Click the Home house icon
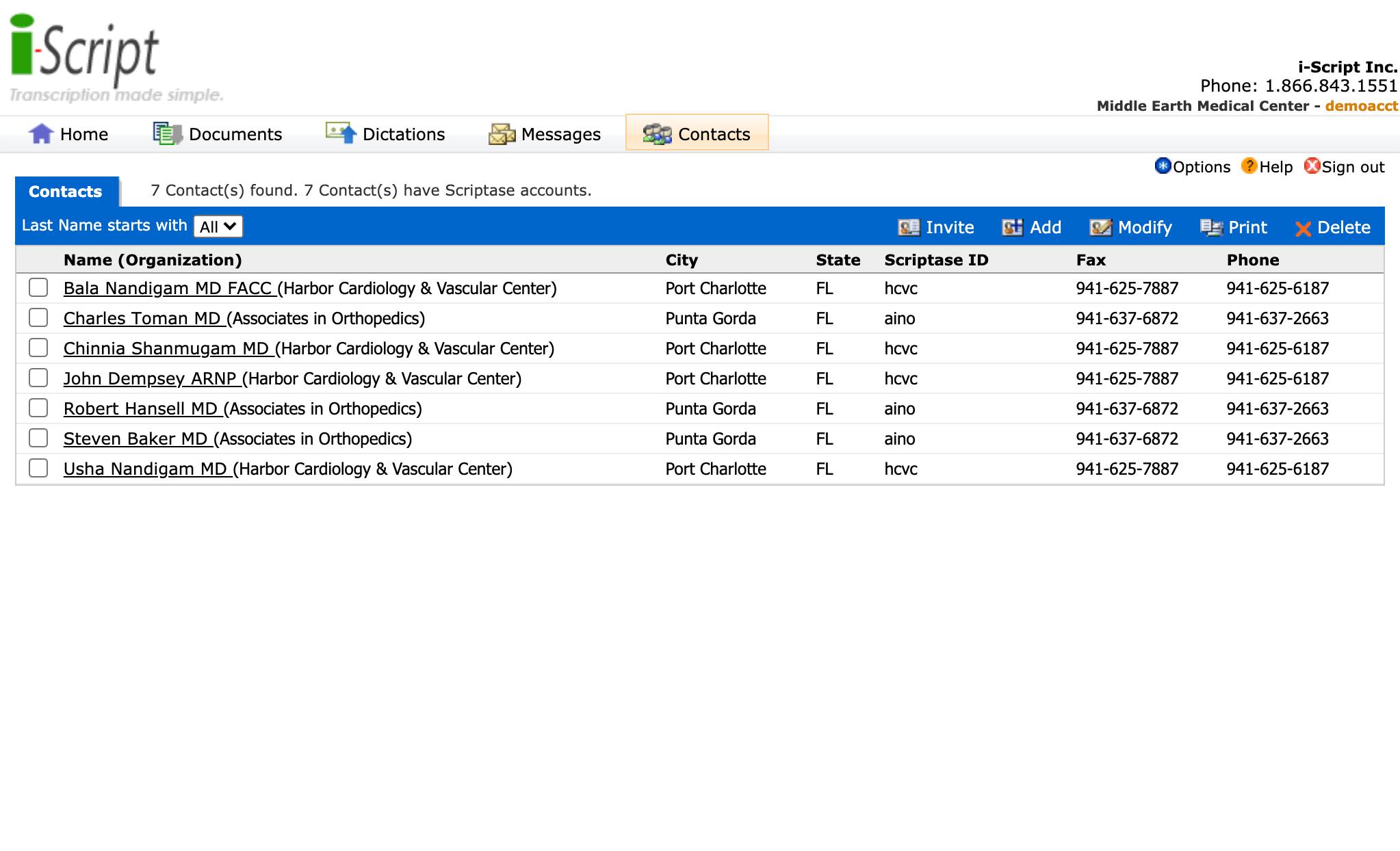The image size is (1400, 851). 41,133
